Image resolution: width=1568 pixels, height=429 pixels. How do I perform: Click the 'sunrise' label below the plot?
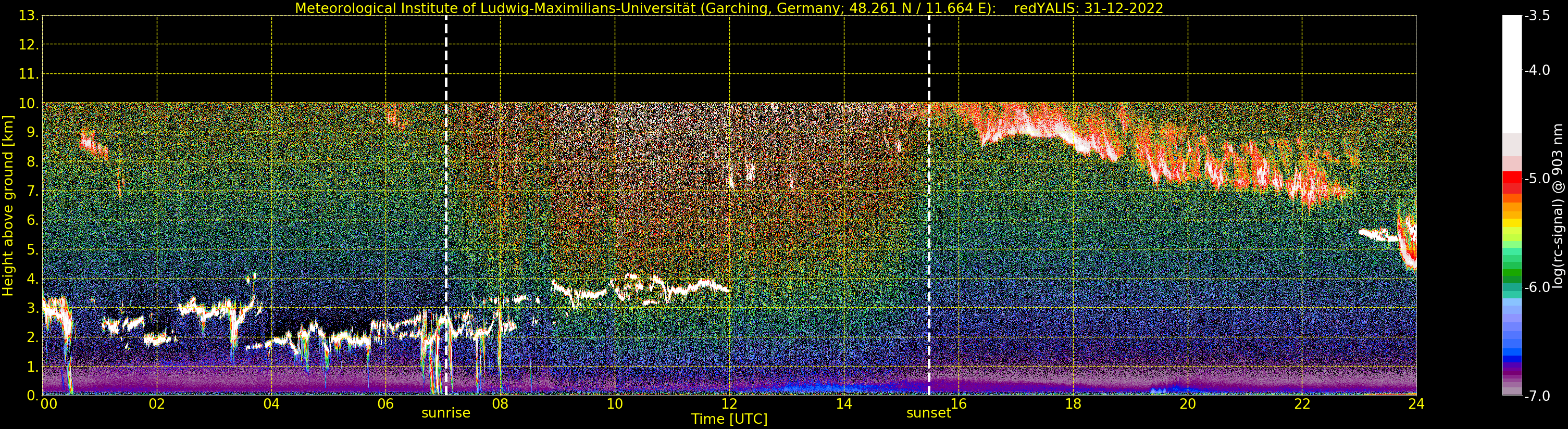tap(445, 413)
